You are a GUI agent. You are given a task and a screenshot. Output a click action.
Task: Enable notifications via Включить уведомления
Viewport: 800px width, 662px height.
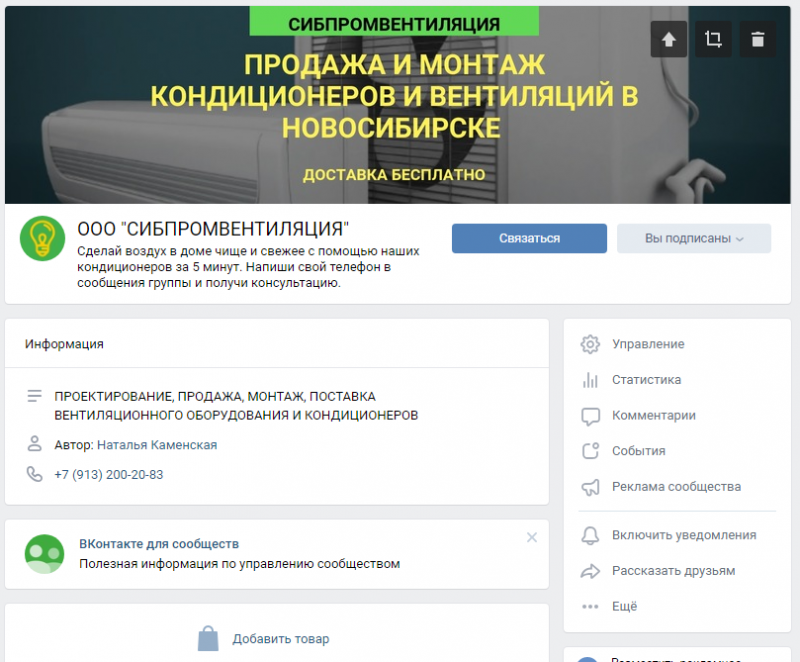coord(684,535)
